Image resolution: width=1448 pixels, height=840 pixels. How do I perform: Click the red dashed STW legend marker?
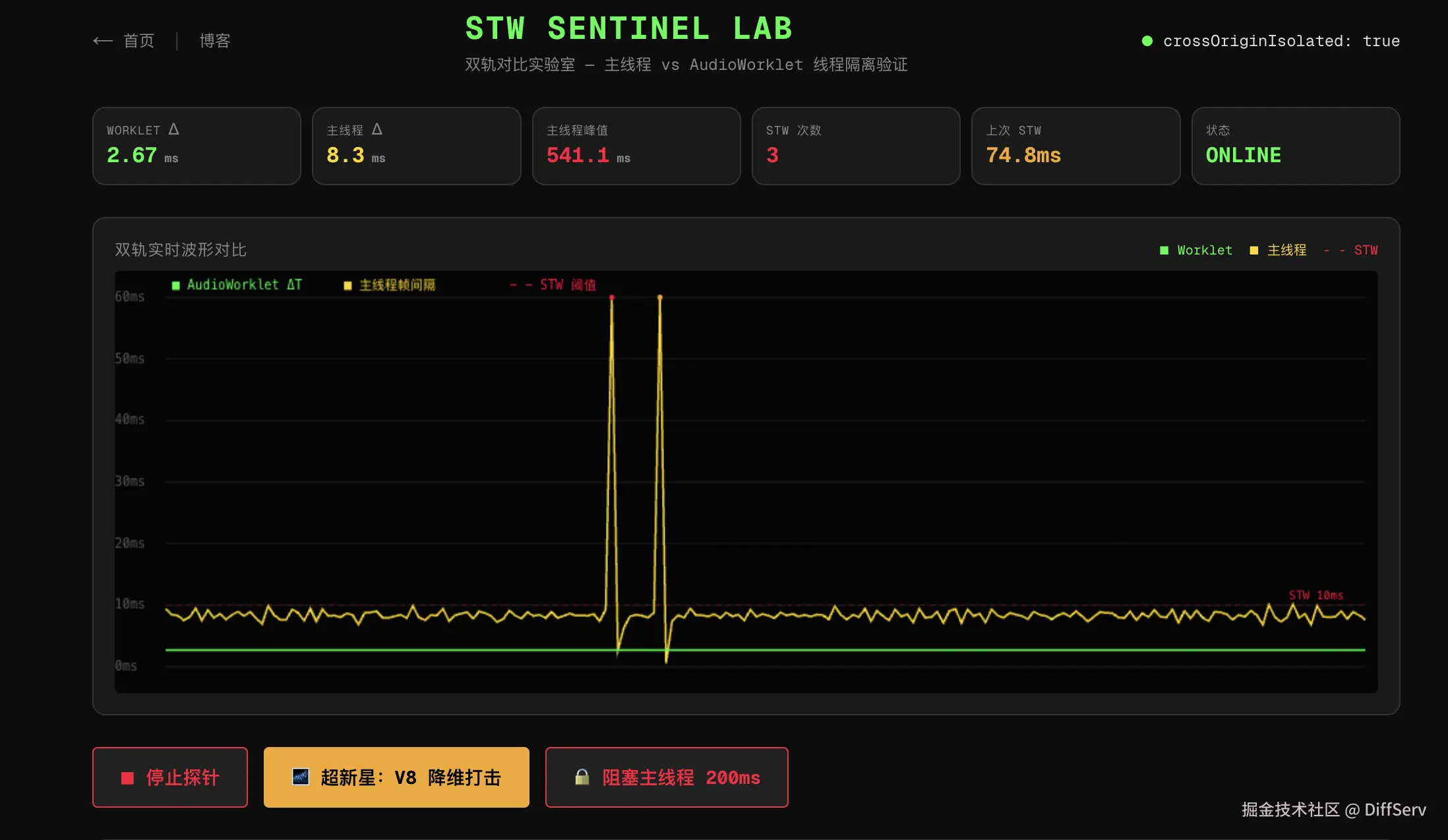pyautogui.click(x=1334, y=251)
